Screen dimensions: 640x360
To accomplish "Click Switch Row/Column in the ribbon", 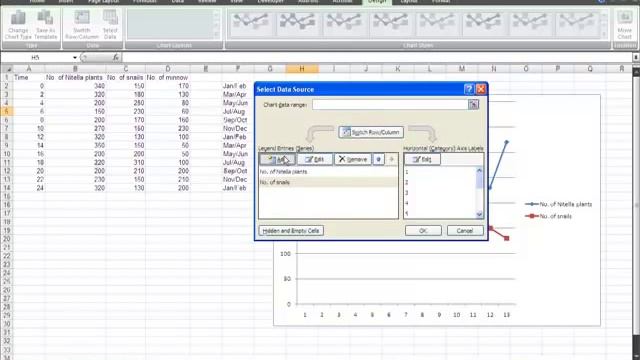I will (x=82, y=24).
